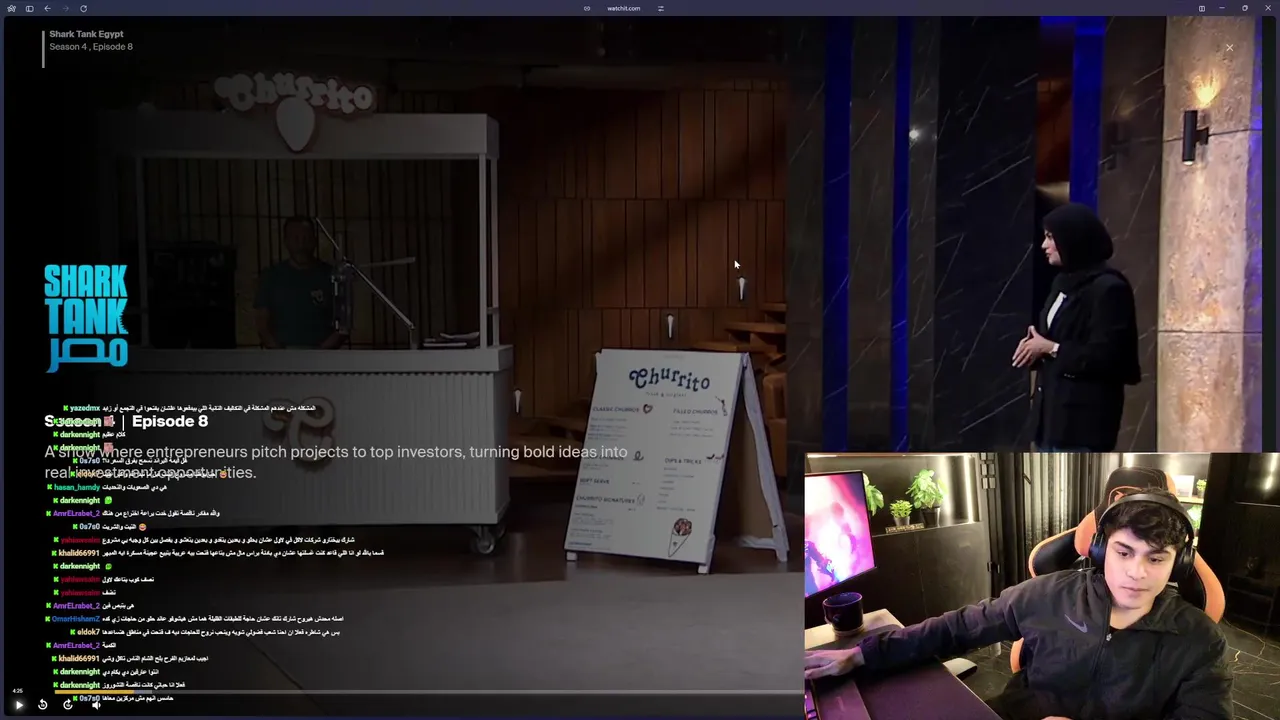The image size is (1280, 720).
Task: Click the Shark Tank logo
Action: [86, 317]
